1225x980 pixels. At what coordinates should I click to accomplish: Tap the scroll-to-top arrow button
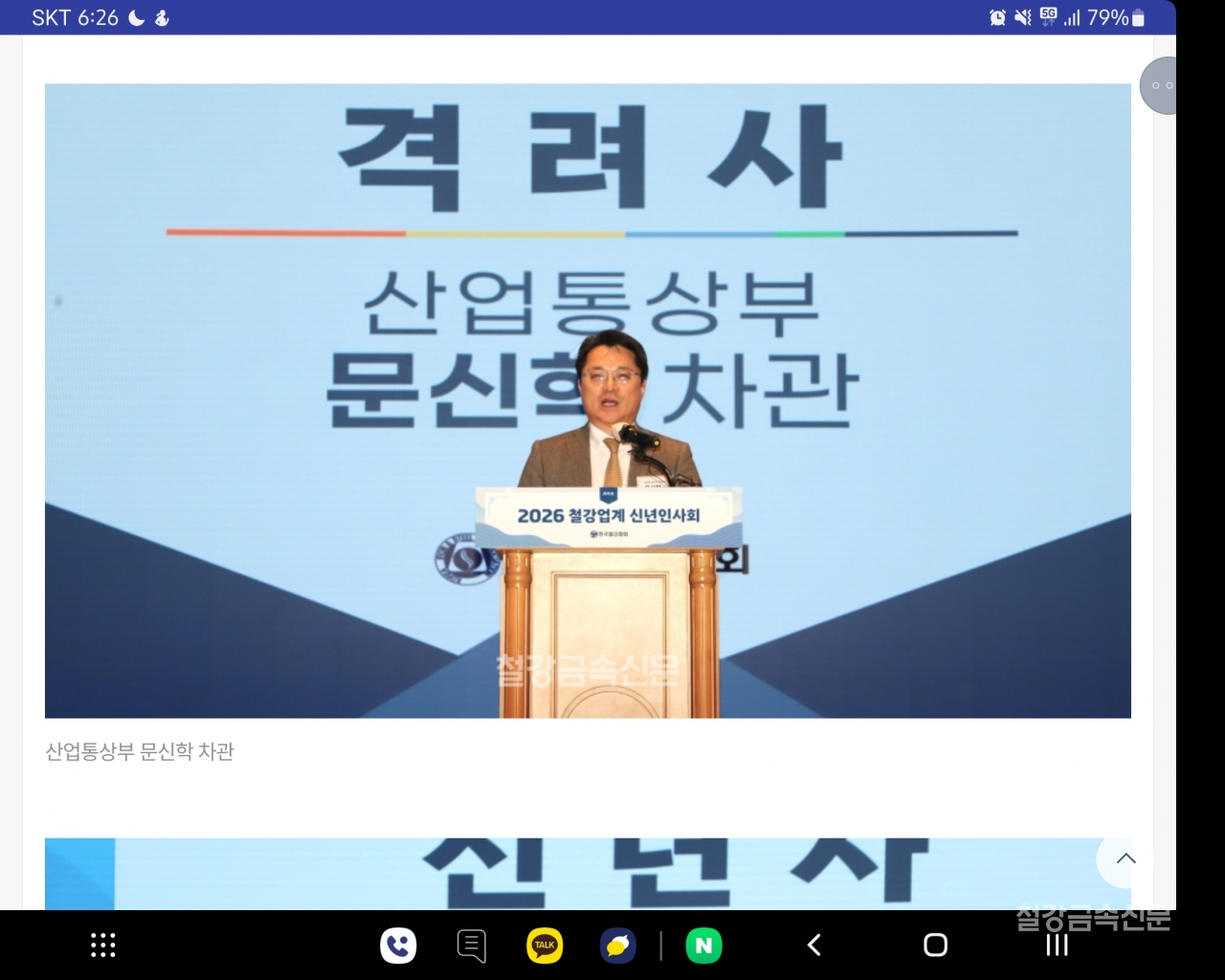pos(1125,858)
